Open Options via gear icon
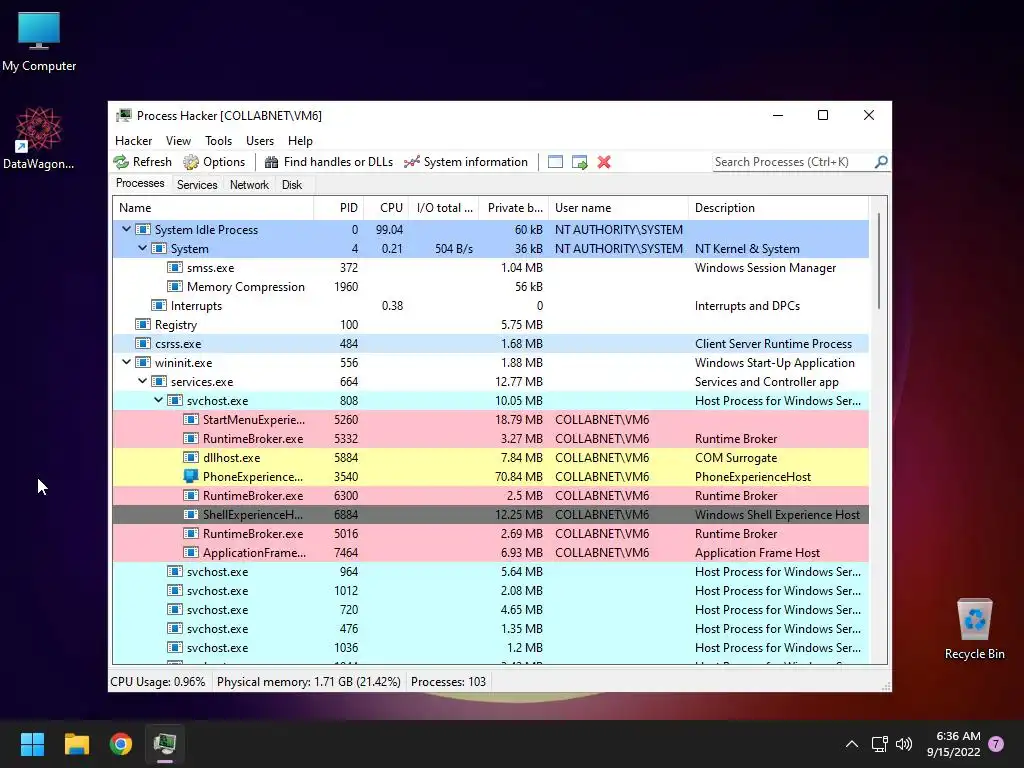Image resolution: width=1024 pixels, height=768 pixels. [x=191, y=162]
